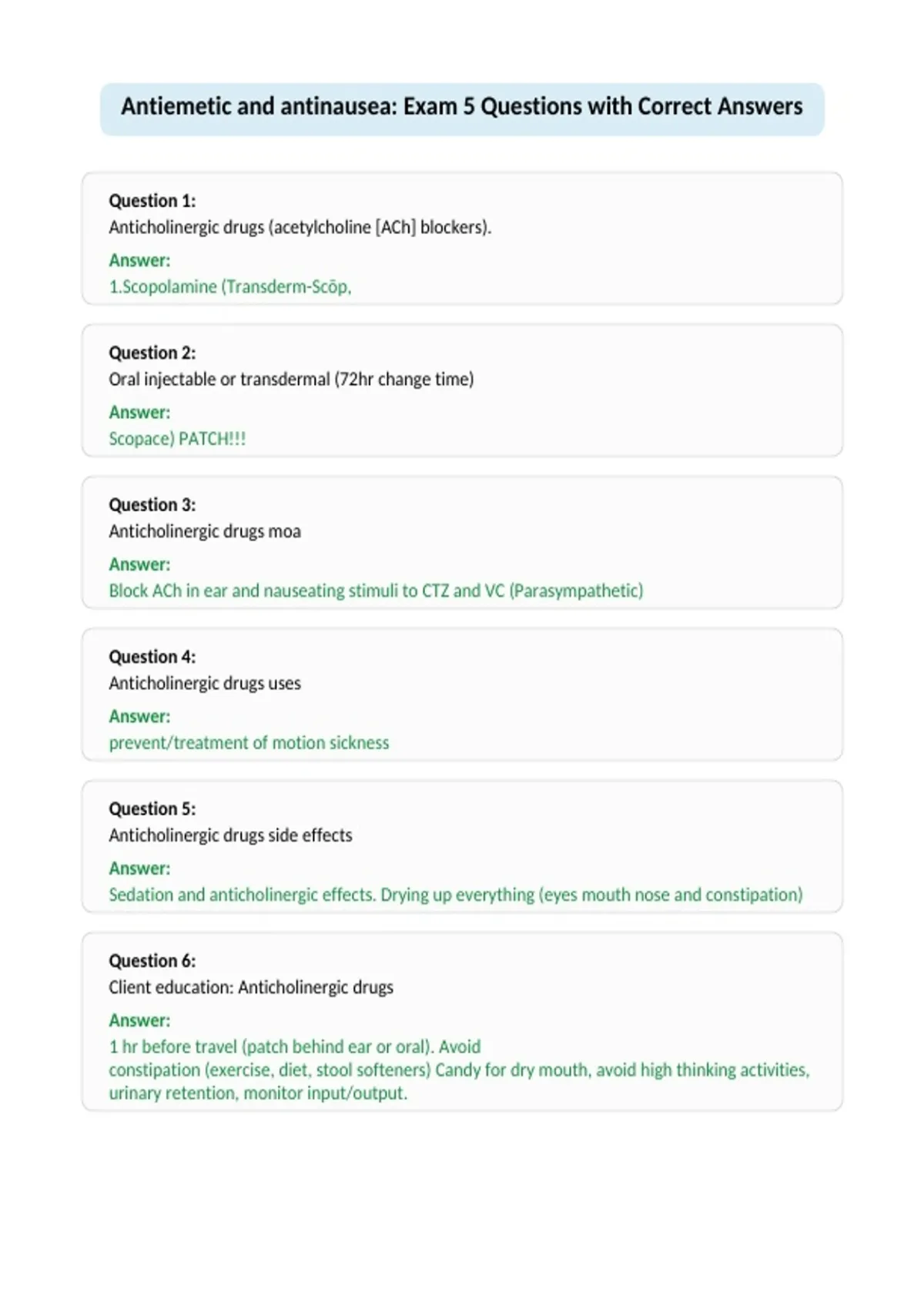The width and height of the screenshot is (924, 1309).
Task: Click the answer 'Scopace) PATCH!!!'
Action: [177, 438]
